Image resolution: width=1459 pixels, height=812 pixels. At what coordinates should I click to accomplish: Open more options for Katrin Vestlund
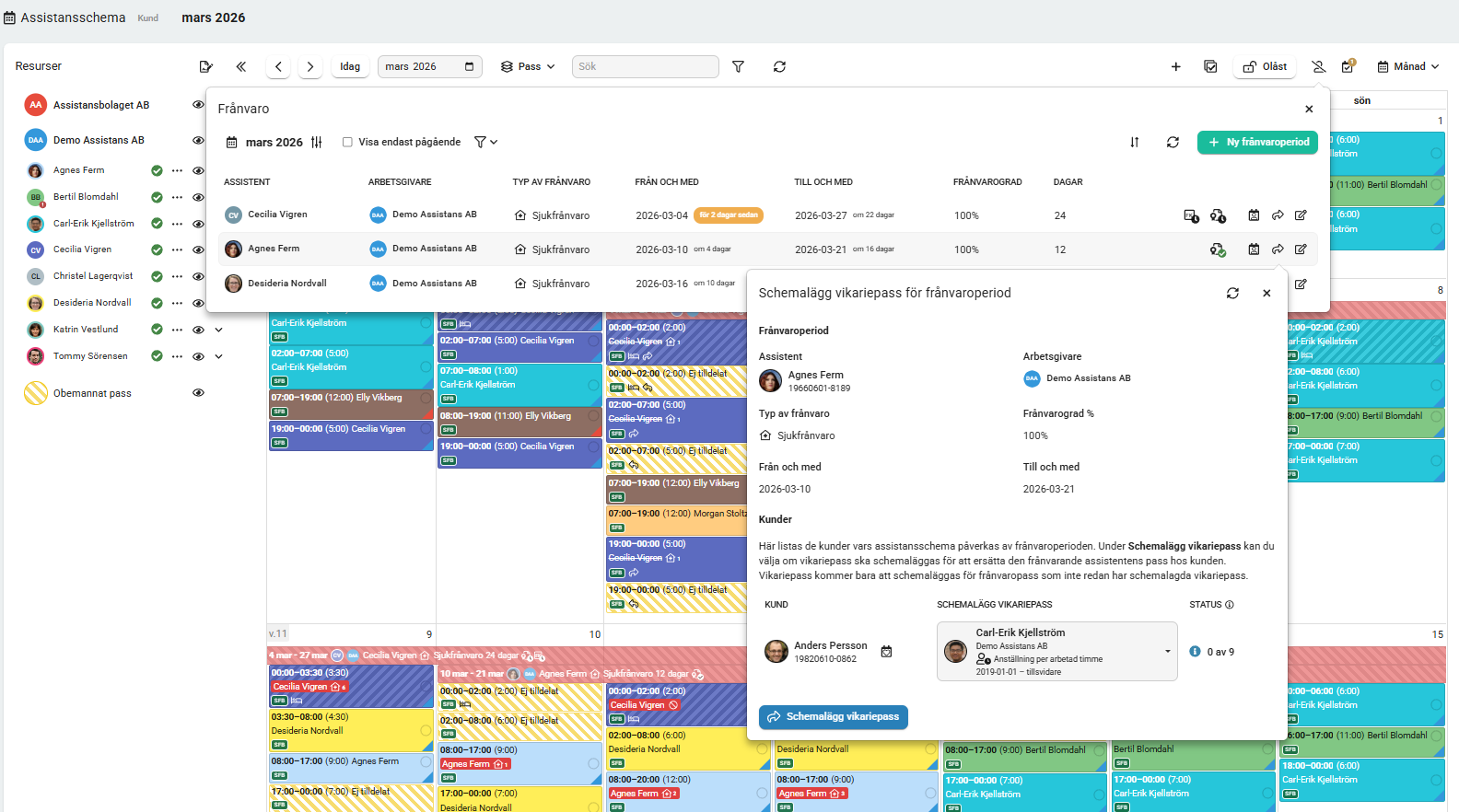(177, 330)
